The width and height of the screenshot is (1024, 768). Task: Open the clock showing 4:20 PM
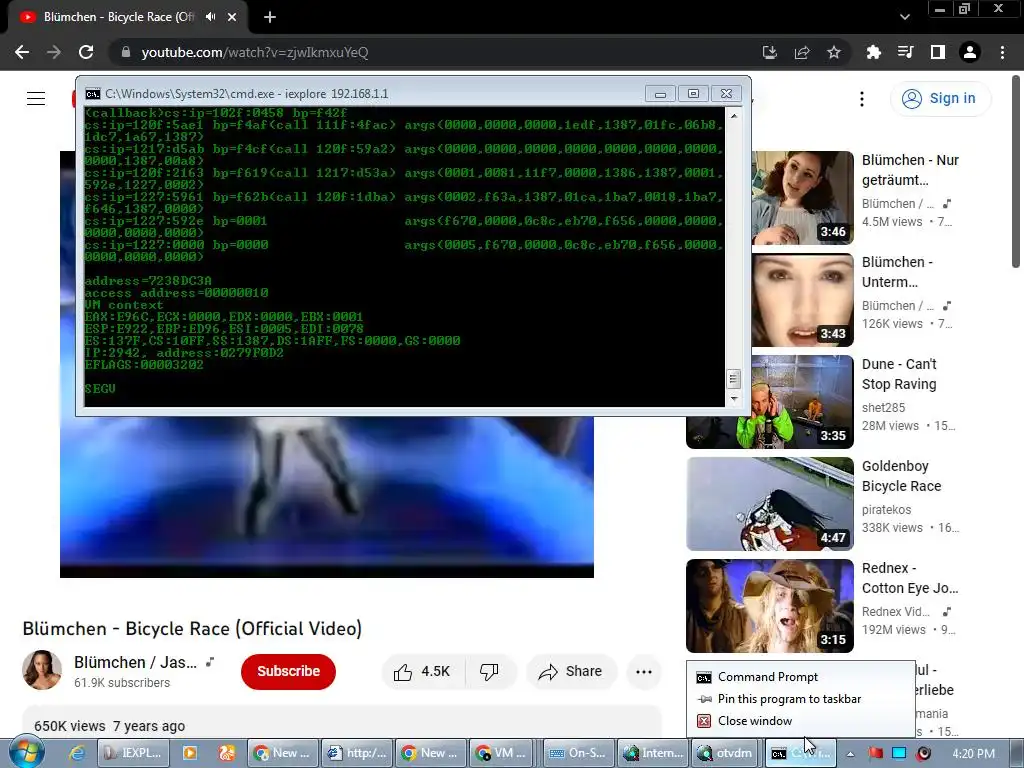coord(973,754)
